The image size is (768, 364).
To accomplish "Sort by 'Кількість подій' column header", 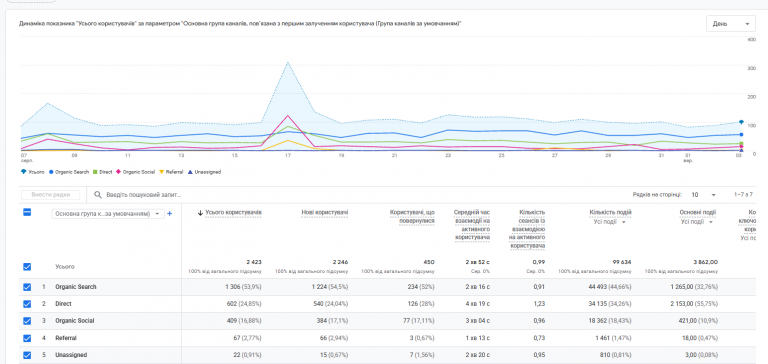I will pos(611,213).
